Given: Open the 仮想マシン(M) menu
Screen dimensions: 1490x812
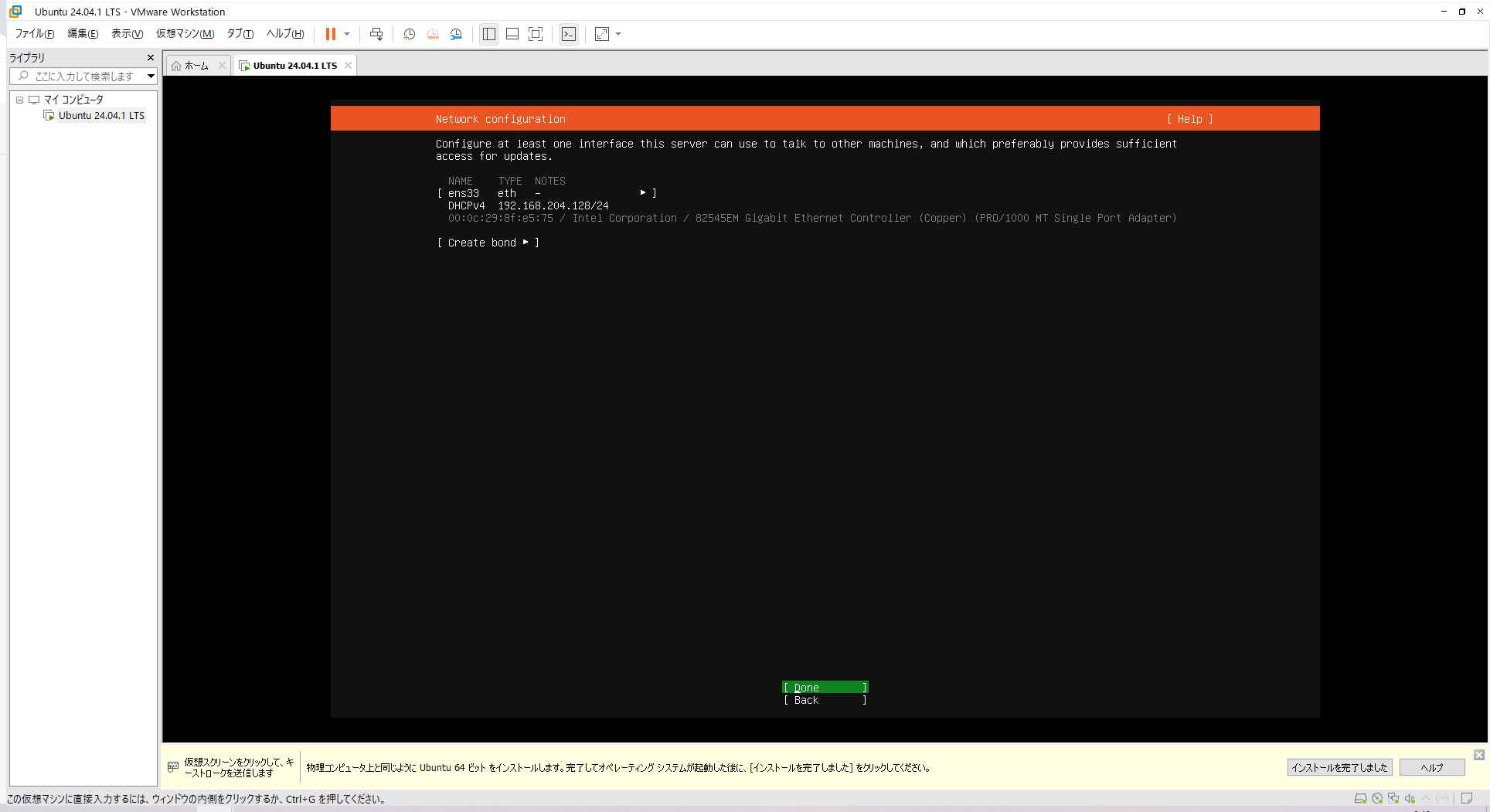Looking at the screenshot, I should [185, 34].
